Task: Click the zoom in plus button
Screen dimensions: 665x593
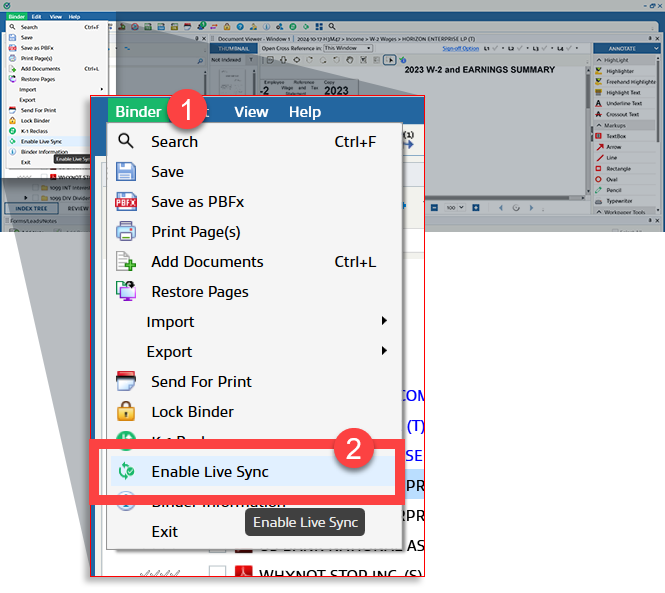Action: click(476, 207)
